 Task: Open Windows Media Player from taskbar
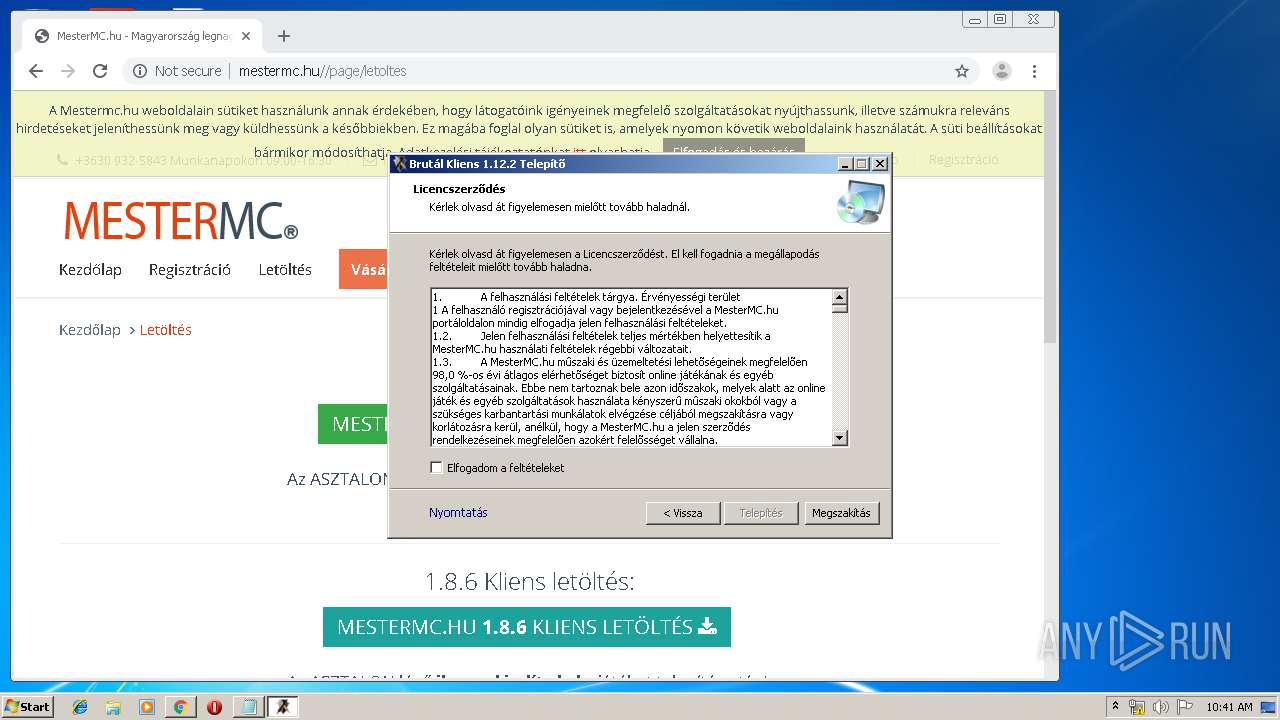pos(147,707)
